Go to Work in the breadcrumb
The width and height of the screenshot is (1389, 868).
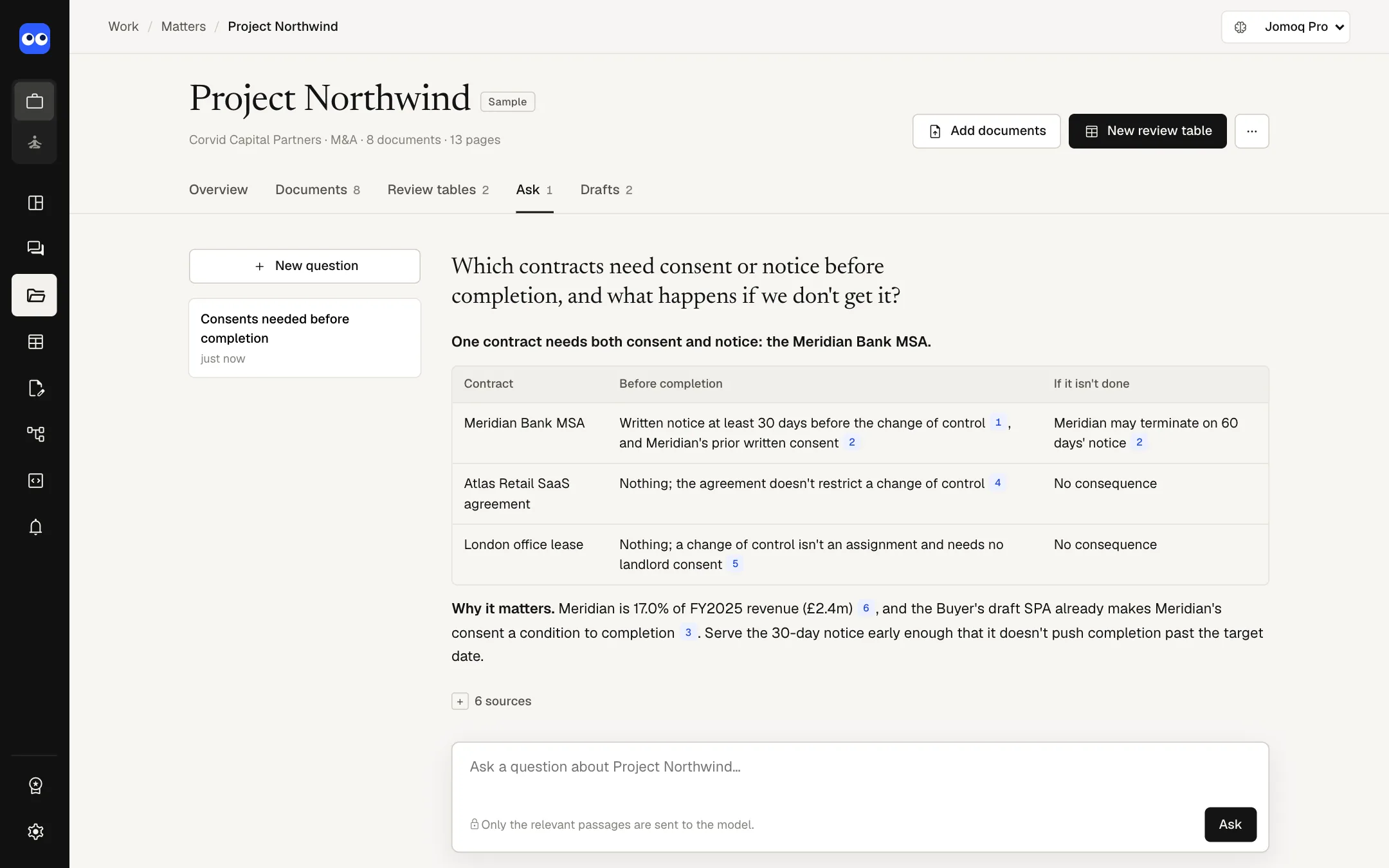click(x=123, y=26)
